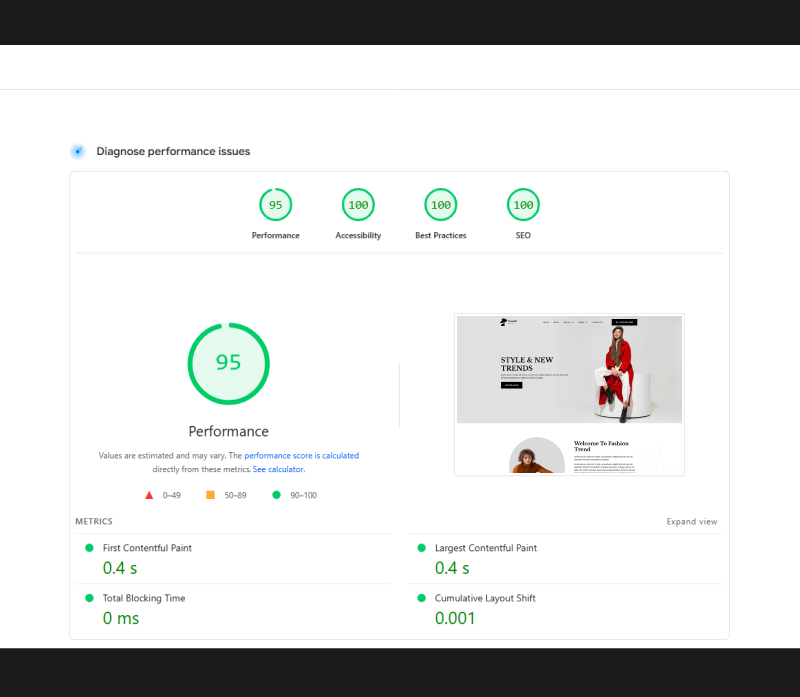This screenshot has height=697, width=800.
Task: Click the green circle 90–100 legend icon
Action: [x=276, y=495]
